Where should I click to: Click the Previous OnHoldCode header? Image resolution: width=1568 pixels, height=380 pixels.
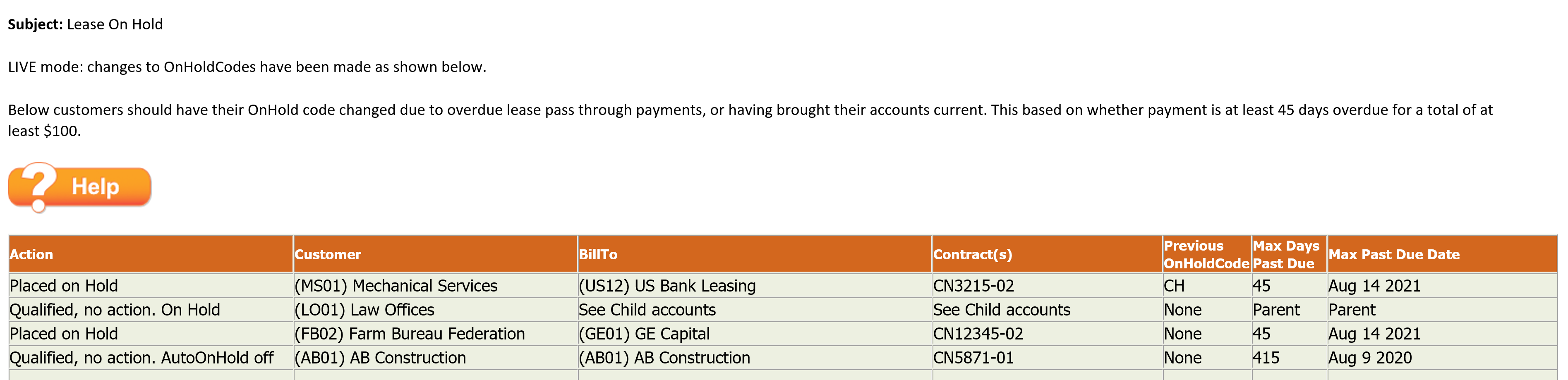1206,254
